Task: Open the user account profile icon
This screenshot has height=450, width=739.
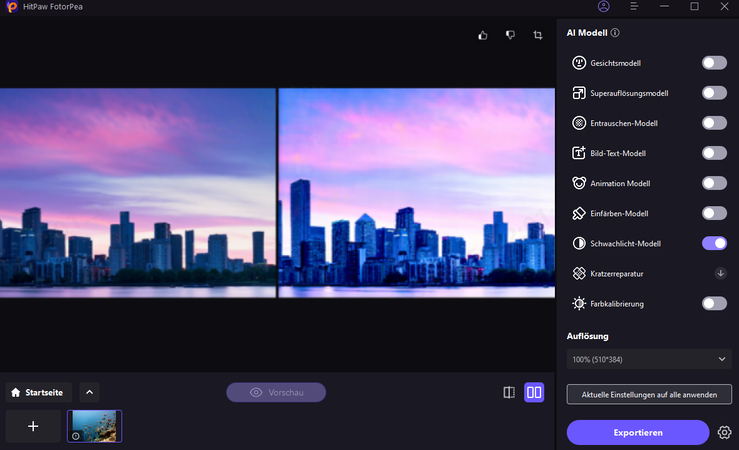Action: point(603,6)
